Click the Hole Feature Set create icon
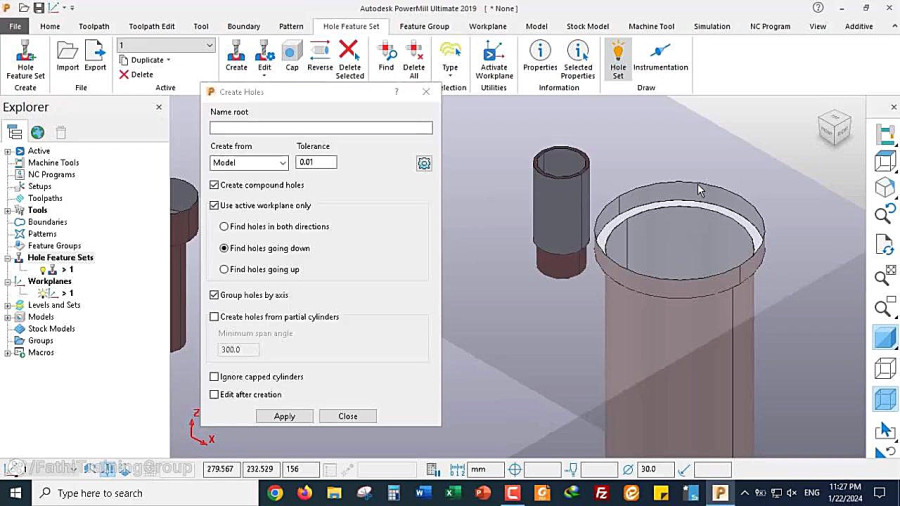Screen dimensions: 900x506 [25, 59]
